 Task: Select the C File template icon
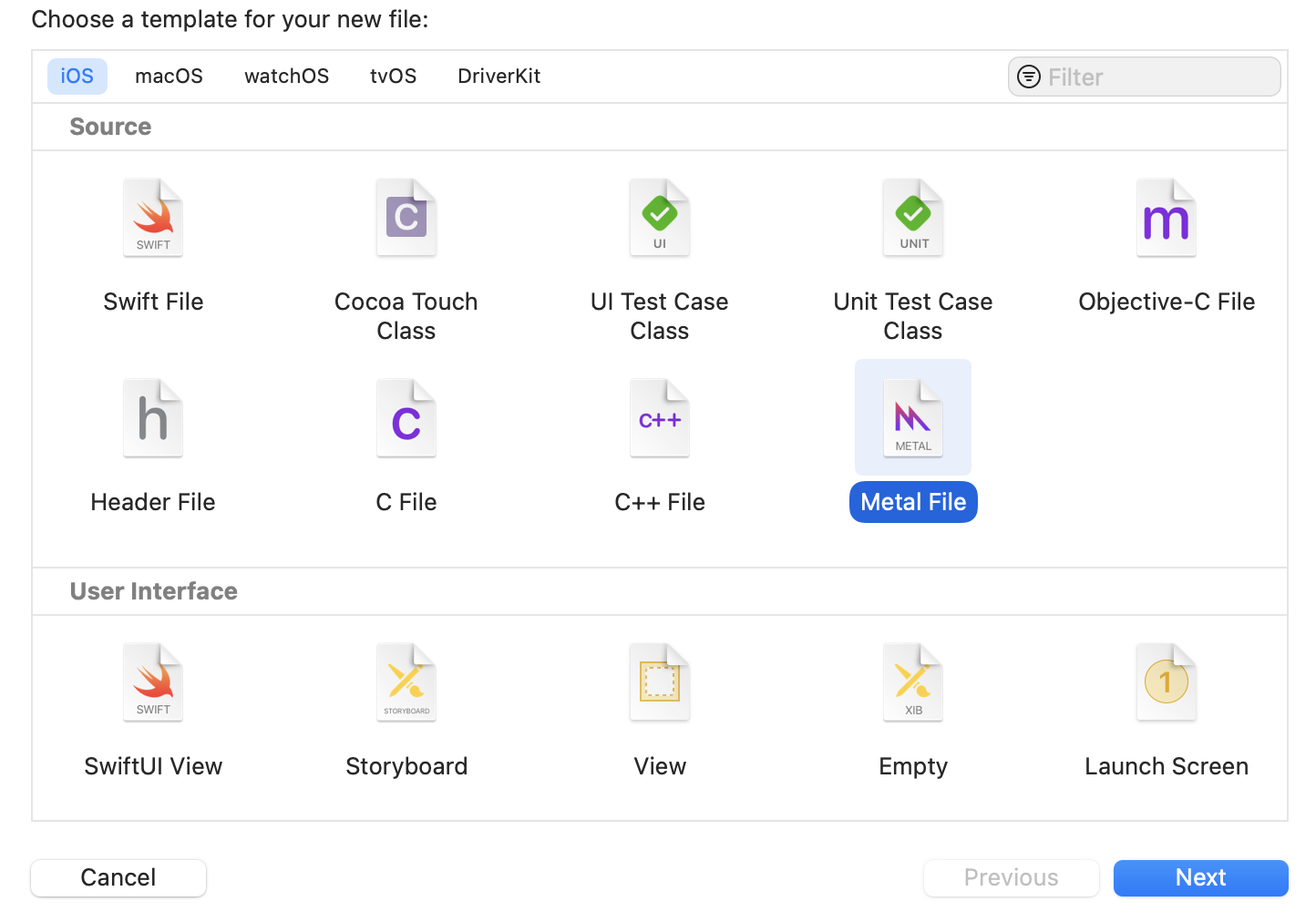pyautogui.click(x=406, y=419)
